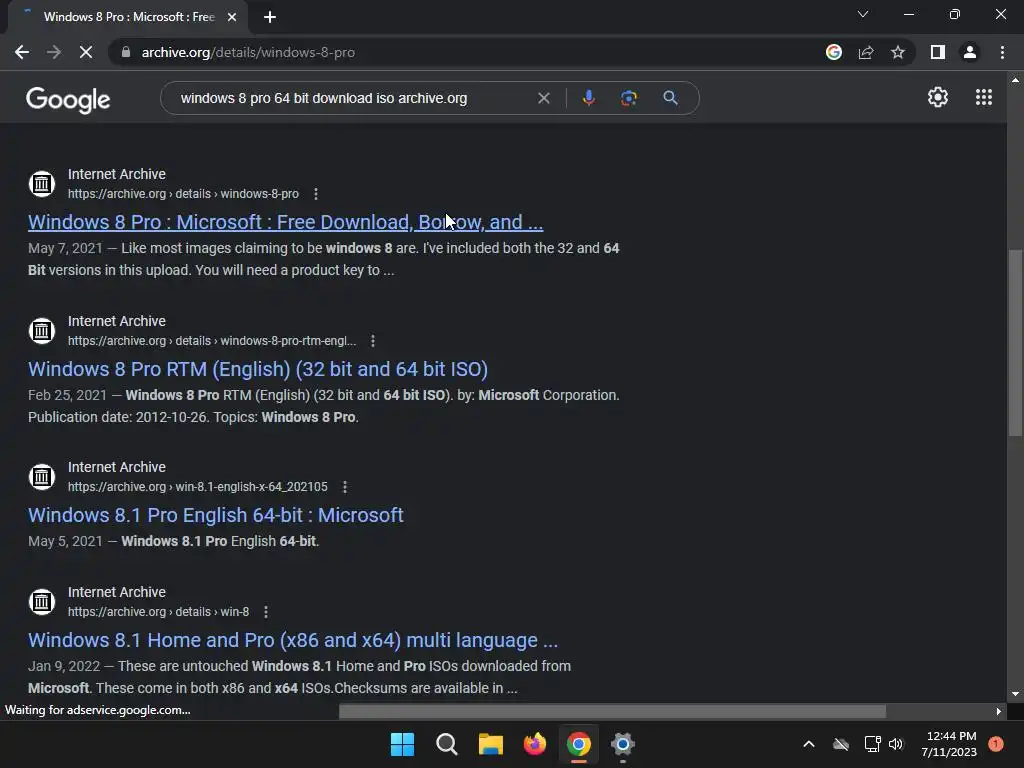Clear the Google search box text

(543, 98)
